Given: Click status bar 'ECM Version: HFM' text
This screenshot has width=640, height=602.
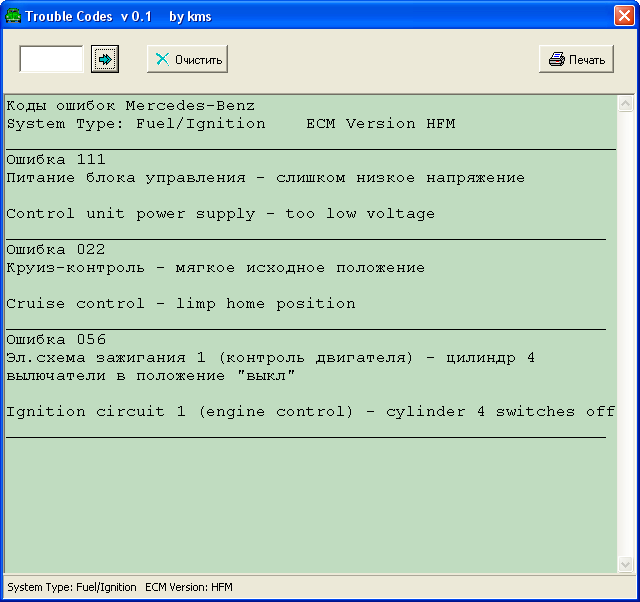Looking at the screenshot, I should pos(189,587).
